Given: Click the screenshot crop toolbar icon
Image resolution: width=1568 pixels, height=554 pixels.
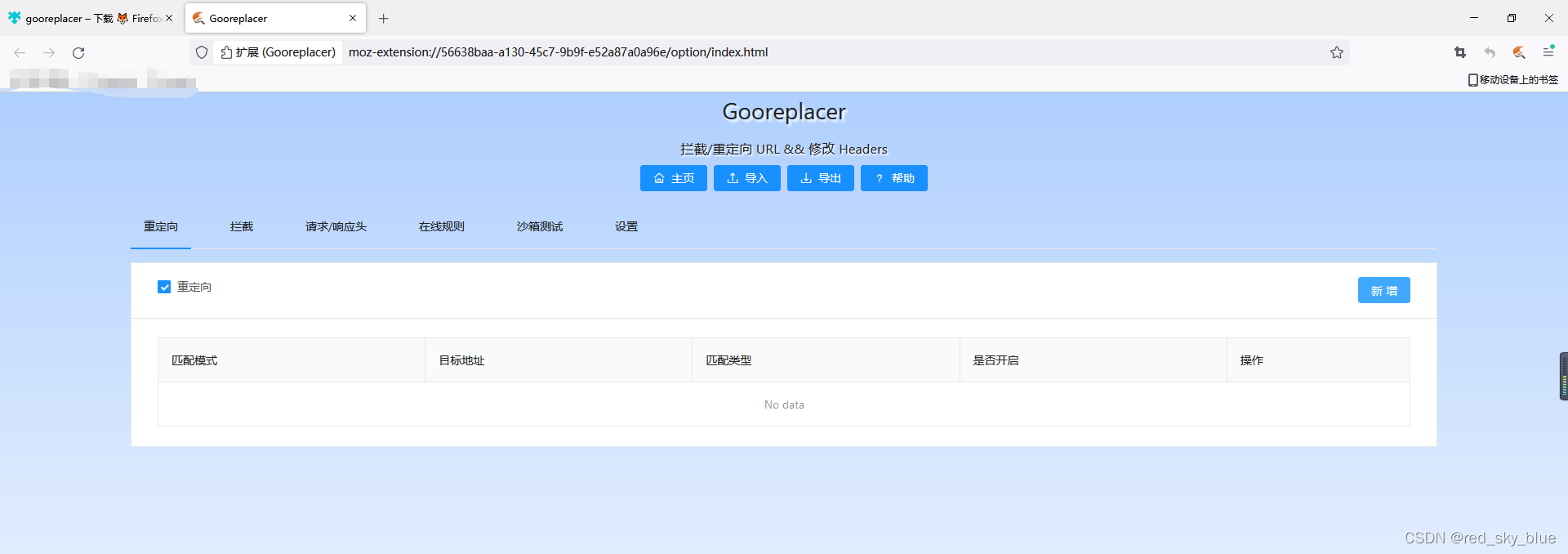Looking at the screenshot, I should tap(1460, 52).
